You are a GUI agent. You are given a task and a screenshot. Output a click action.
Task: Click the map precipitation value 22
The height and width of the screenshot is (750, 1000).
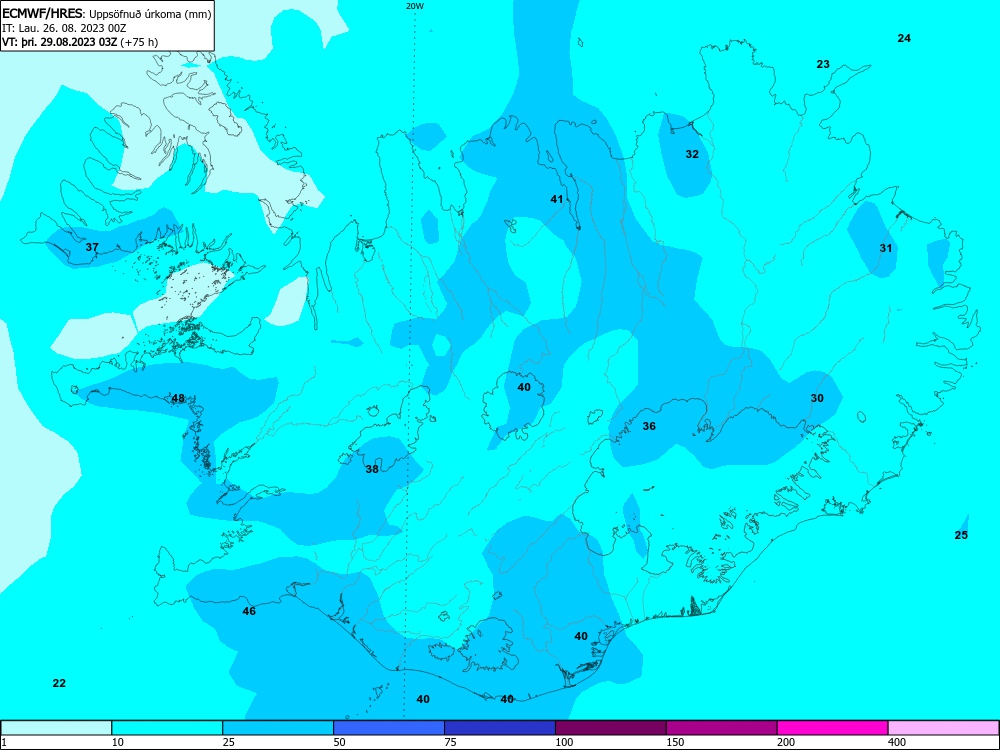pos(59,683)
